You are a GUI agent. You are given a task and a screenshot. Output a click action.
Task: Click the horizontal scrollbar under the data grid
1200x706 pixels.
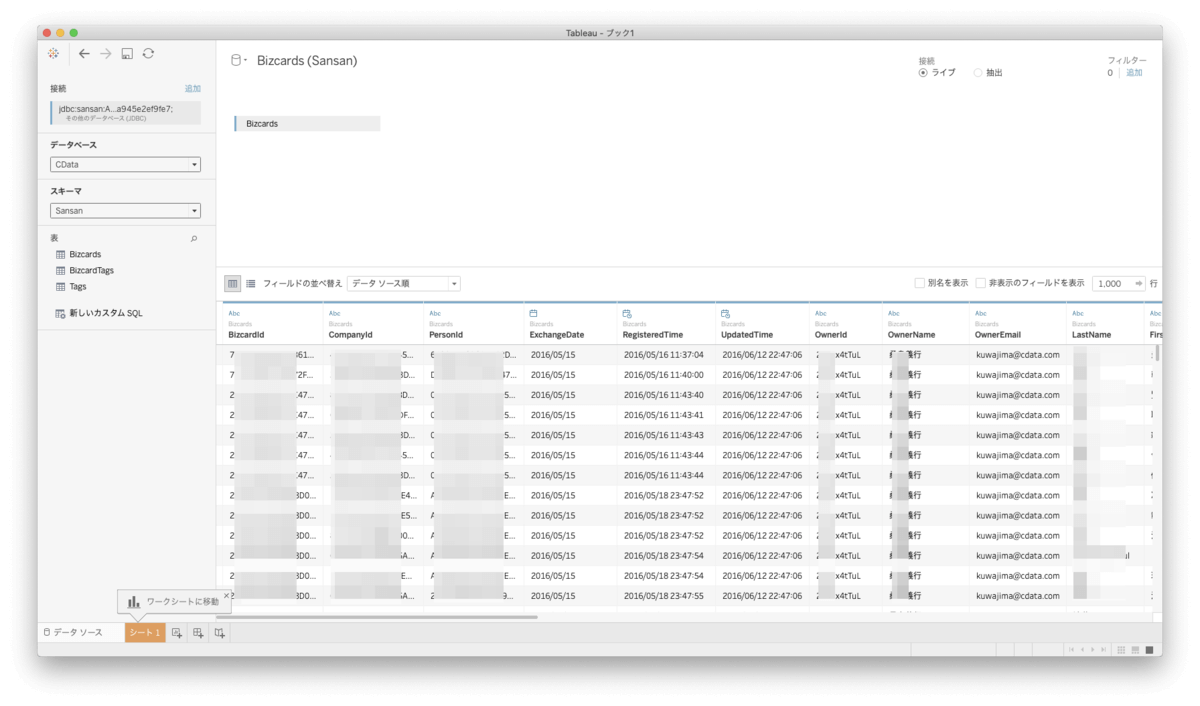point(377,617)
